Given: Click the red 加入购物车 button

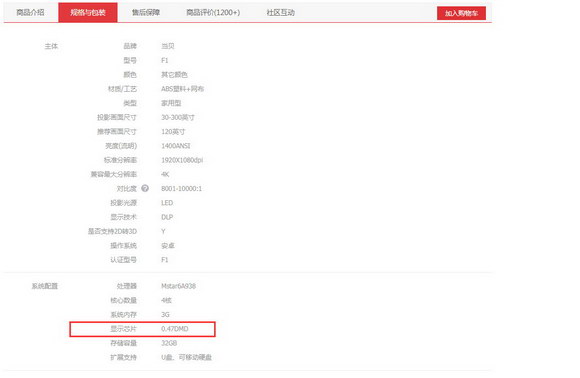Looking at the screenshot, I should (461, 13).
